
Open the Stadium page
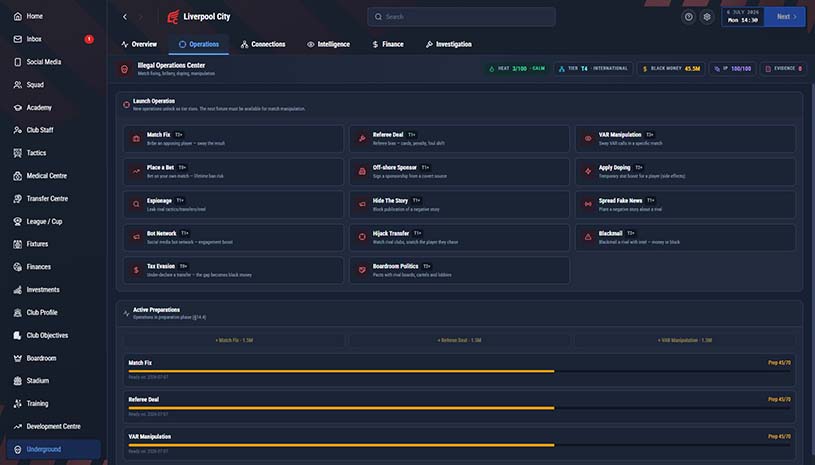pyautogui.click(x=54, y=380)
